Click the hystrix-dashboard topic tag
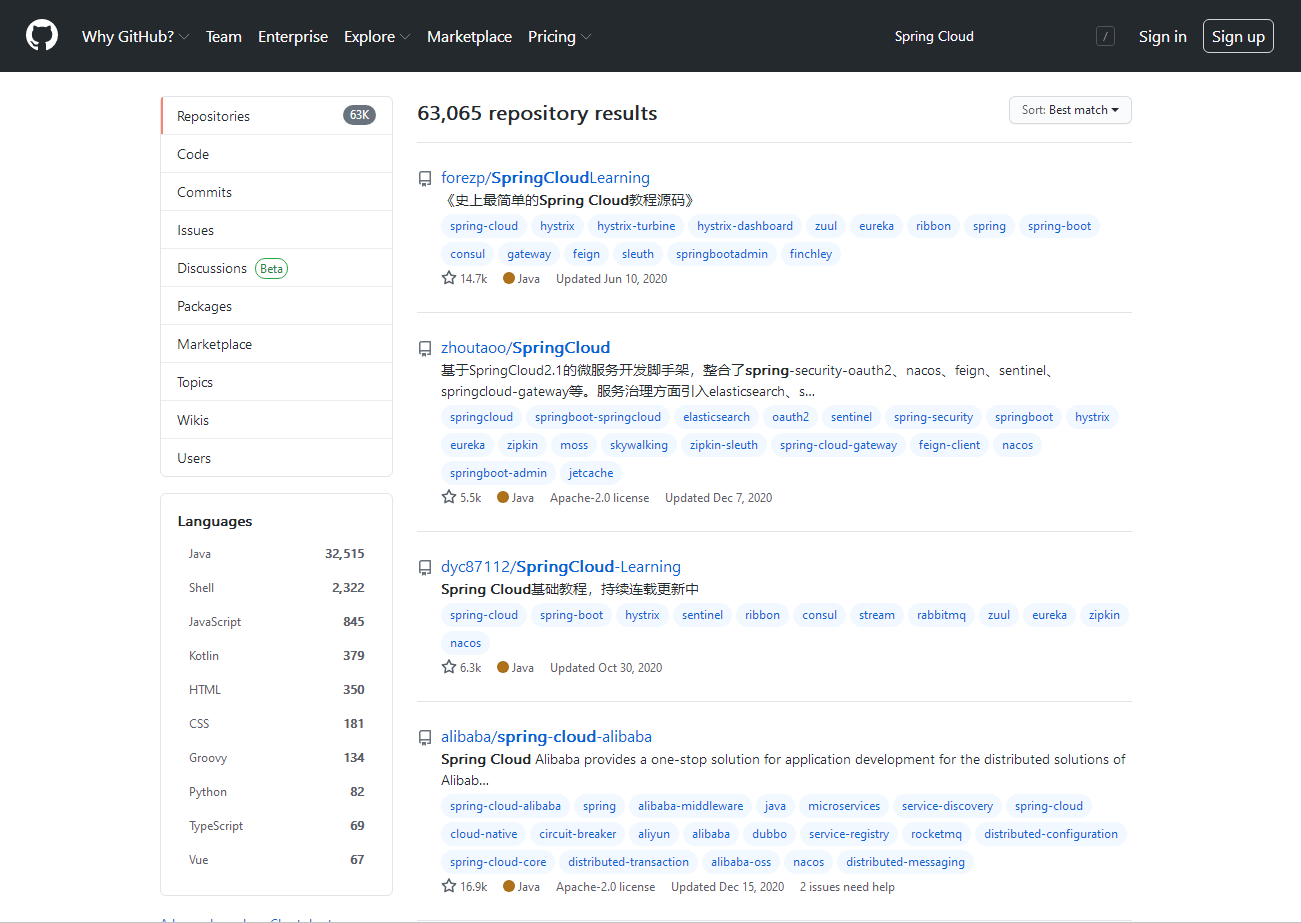1301x923 pixels. coord(745,226)
